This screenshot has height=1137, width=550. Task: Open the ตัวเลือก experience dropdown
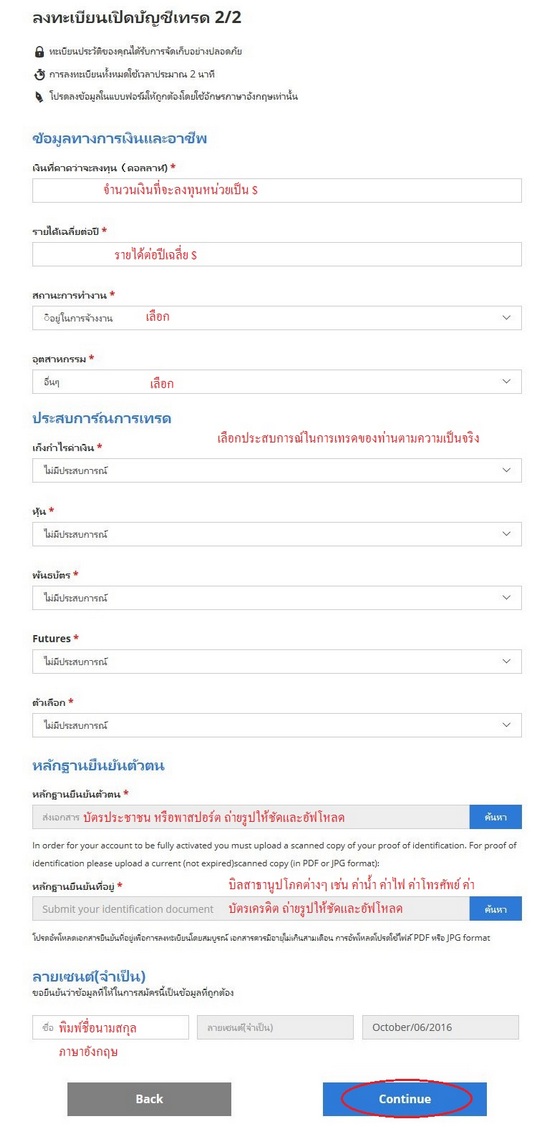pos(276,725)
